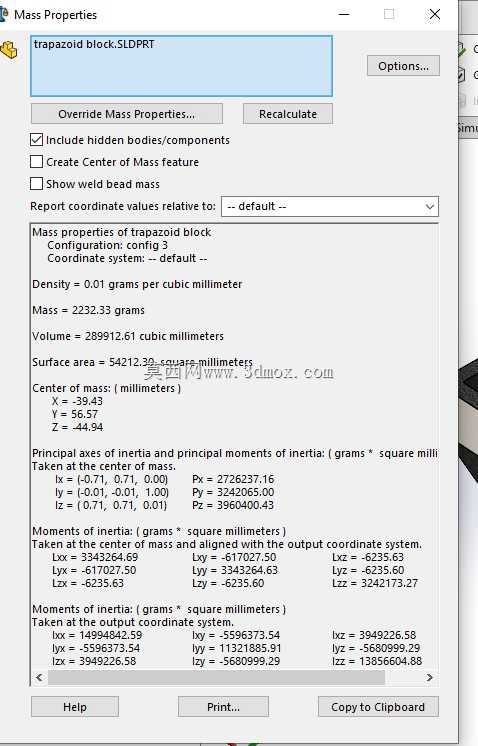This screenshot has height=746, width=478.
Task: Open the coordinate values relative to dropdown
Action: [330, 206]
